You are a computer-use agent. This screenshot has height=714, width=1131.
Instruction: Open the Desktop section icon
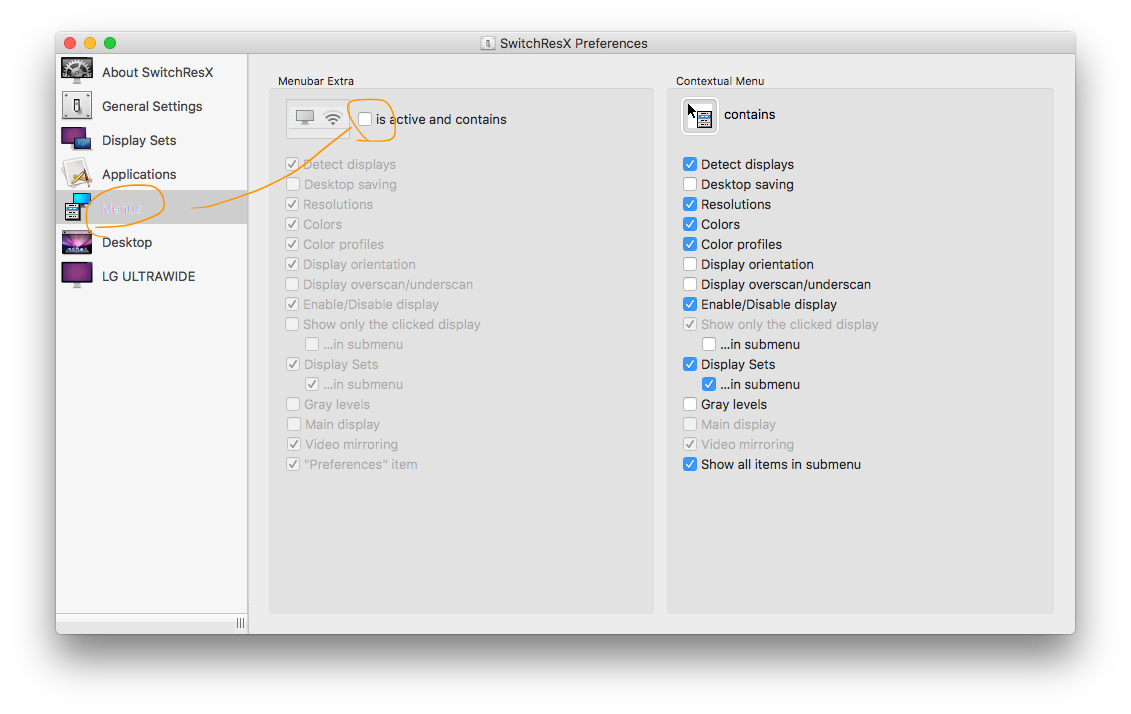77,242
